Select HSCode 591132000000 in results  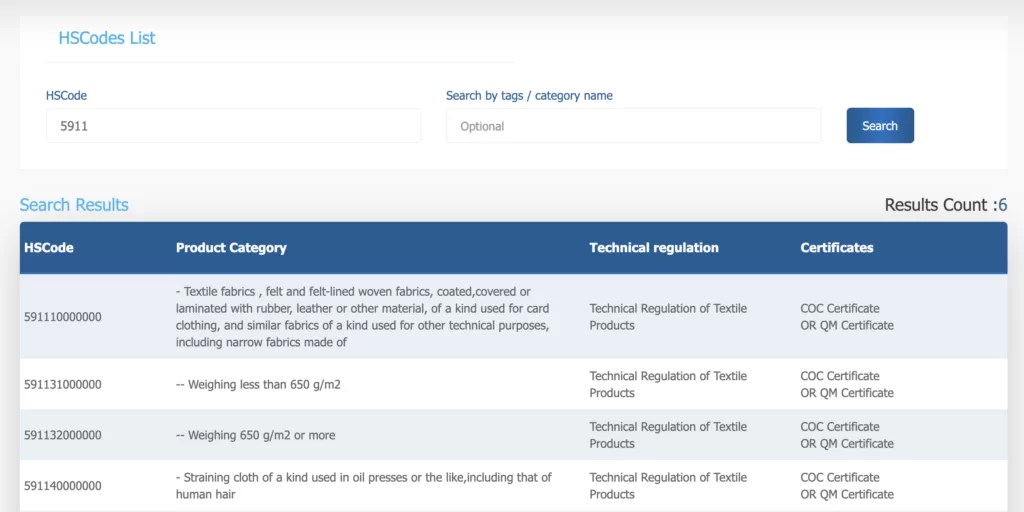[63, 435]
